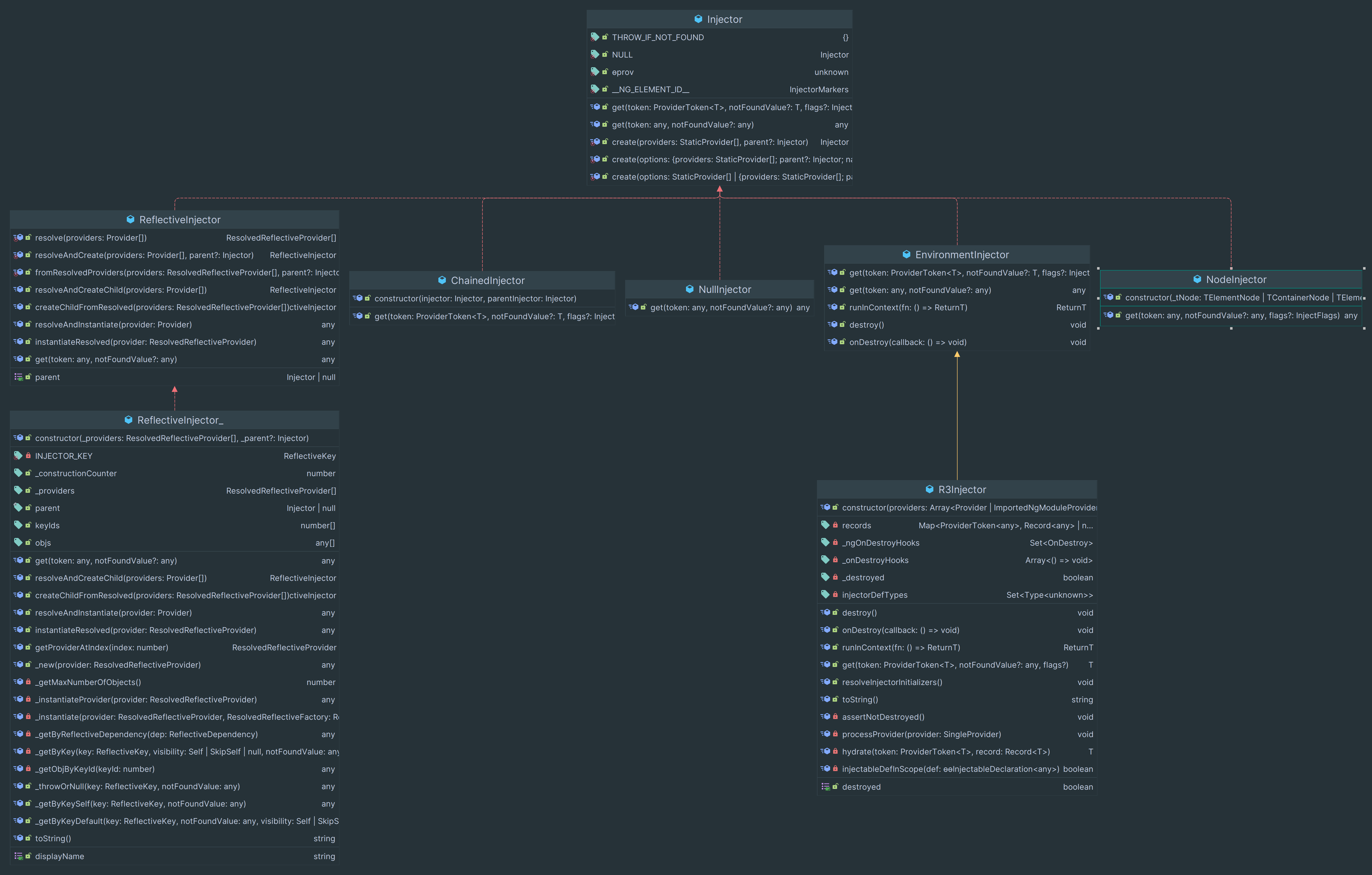The height and width of the screenshot is (875, 1372).
Task: Select '_new(provider: ResolvedReflectiveProvider)' row
Action: 174,665
